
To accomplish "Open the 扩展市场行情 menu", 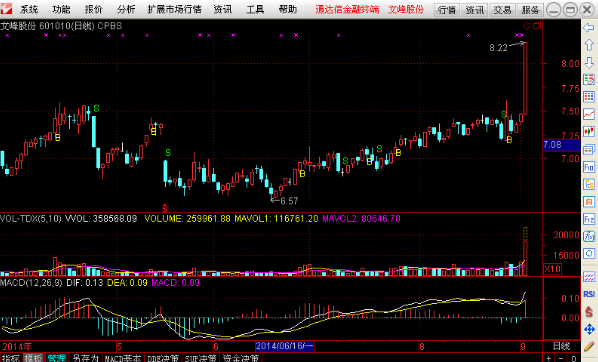I will click(175, 9).
